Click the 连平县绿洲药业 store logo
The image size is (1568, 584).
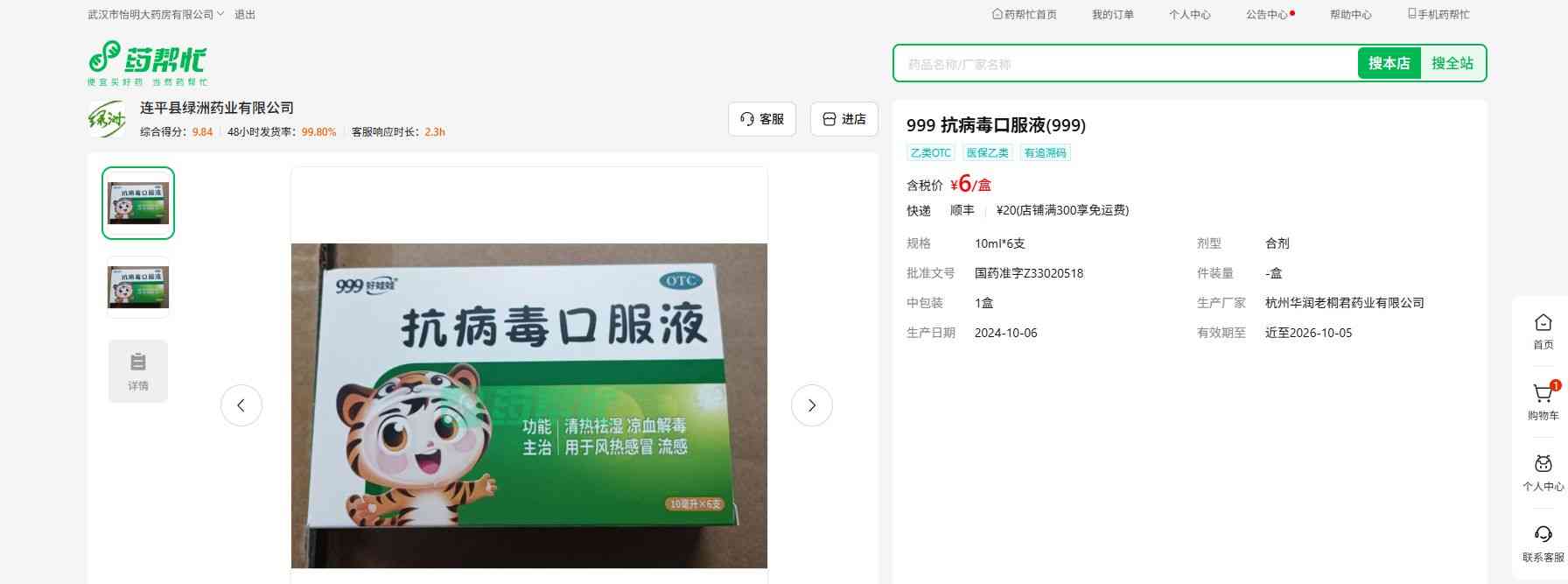pyautogui.click(x=107, y=119)
